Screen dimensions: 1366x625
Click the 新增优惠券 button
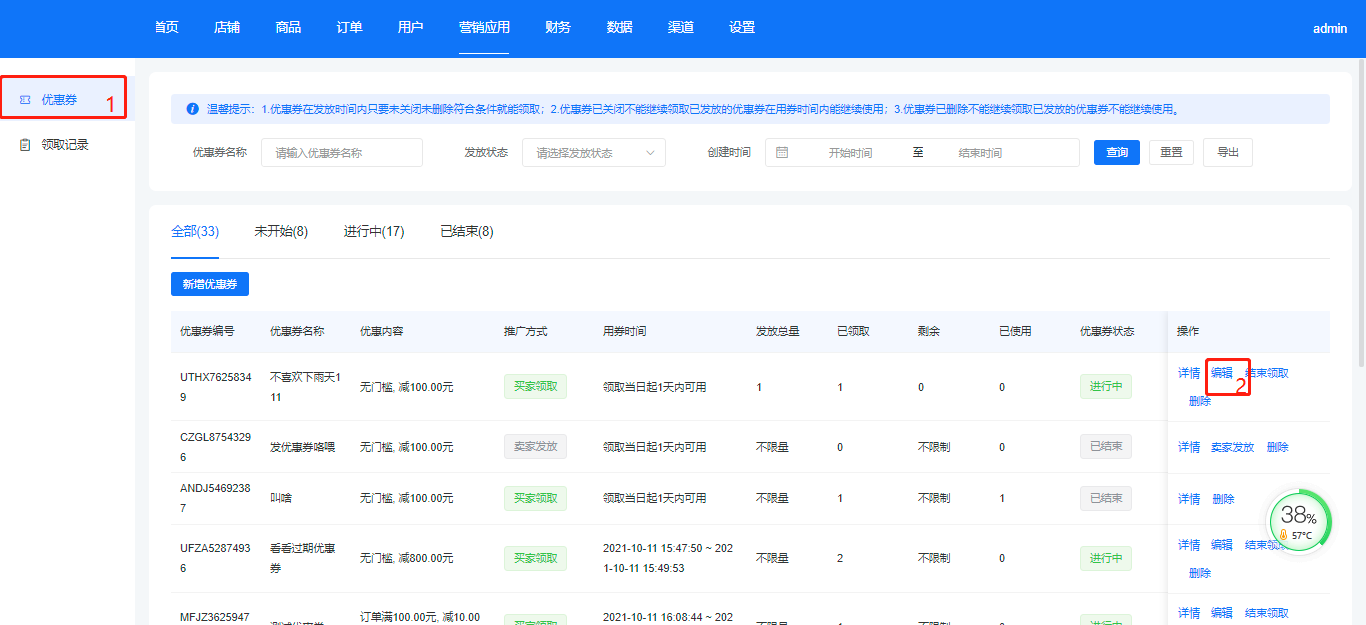[210, 284]
